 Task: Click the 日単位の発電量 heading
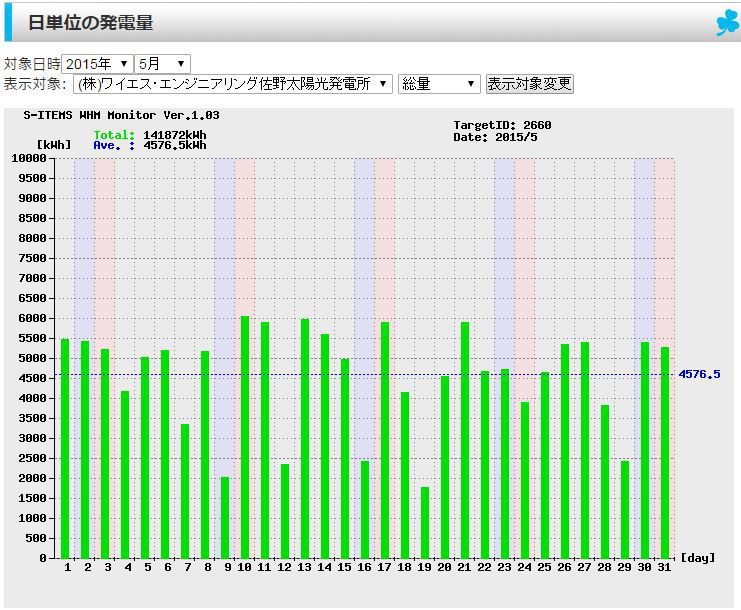point(90,23)
